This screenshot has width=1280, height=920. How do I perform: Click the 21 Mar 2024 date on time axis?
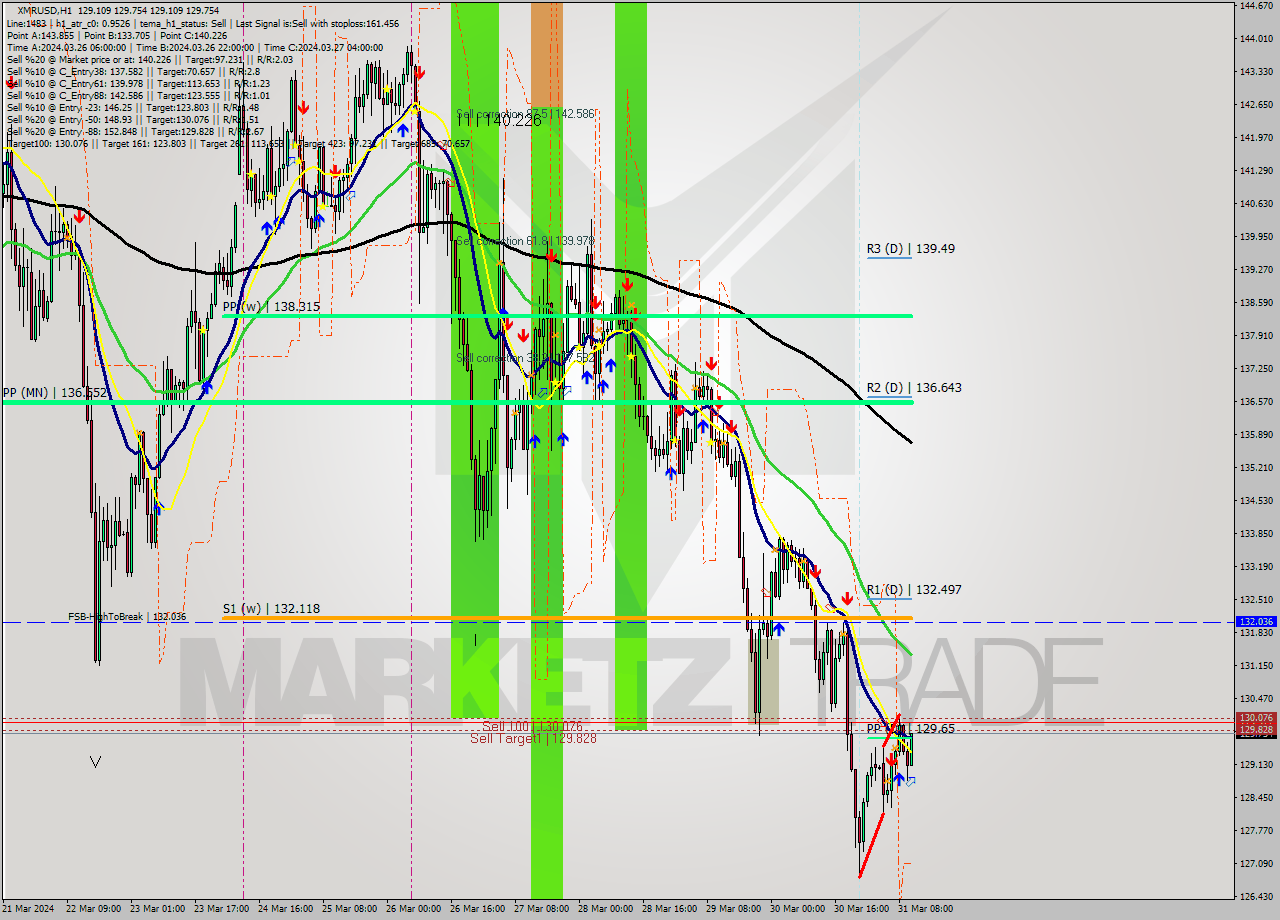pyautogui.click(x=29, y=909)
